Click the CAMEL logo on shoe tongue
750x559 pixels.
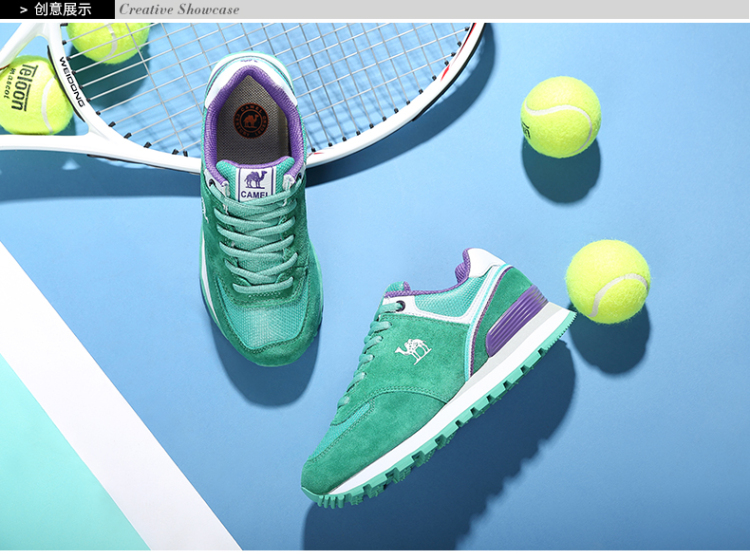coord(256,184)
